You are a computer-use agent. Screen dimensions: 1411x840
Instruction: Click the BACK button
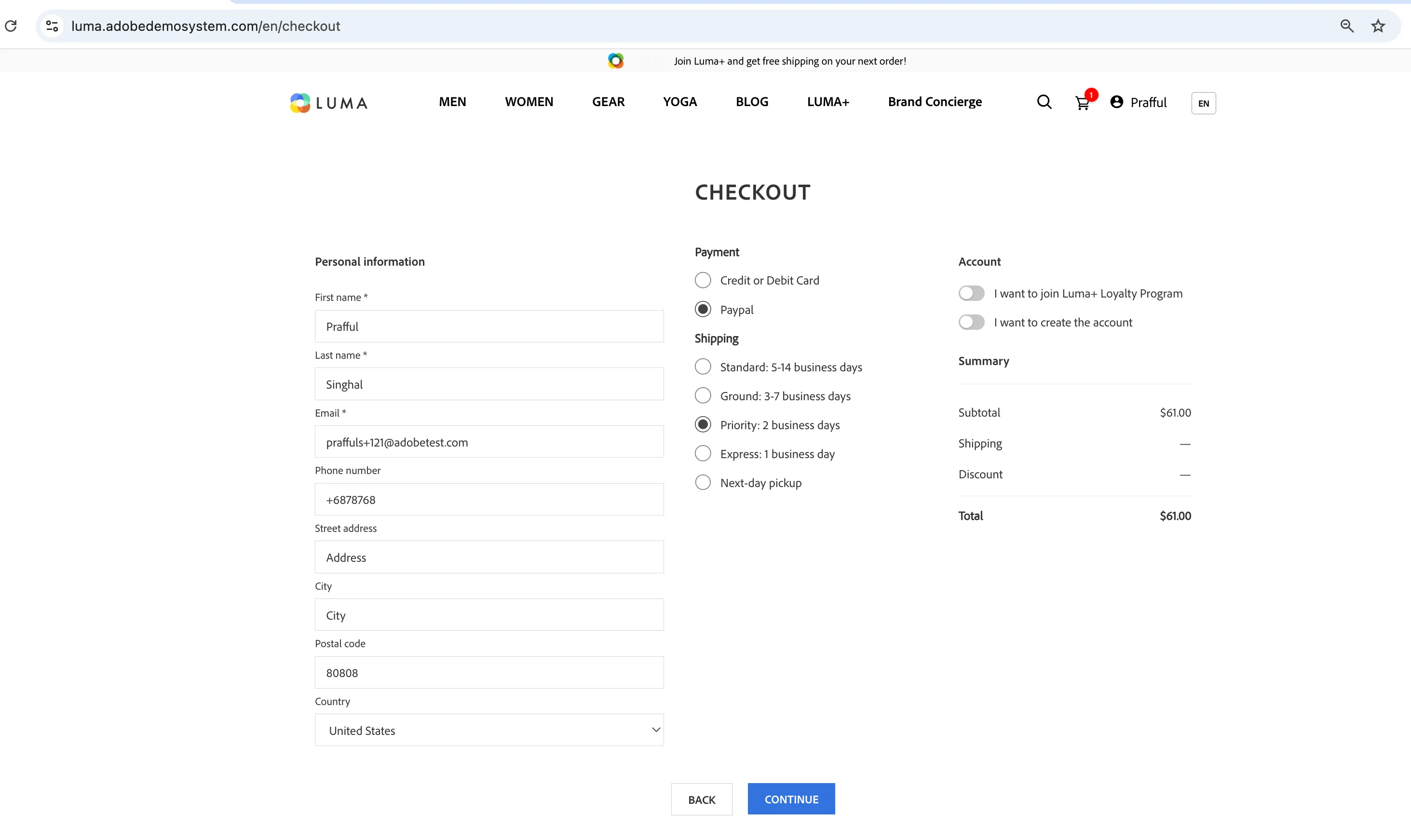pos(702,799)
